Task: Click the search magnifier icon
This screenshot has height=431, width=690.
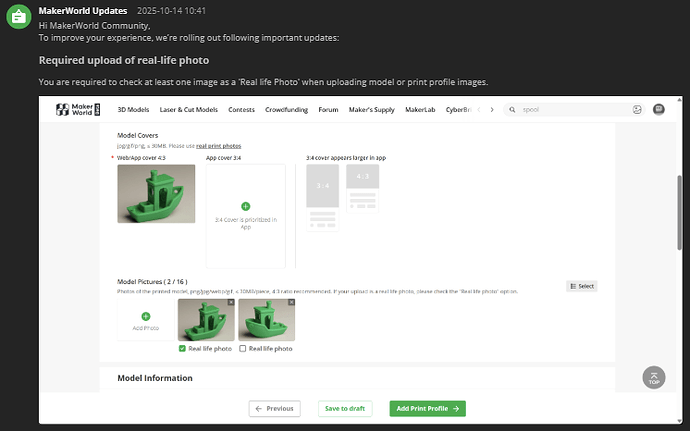Action: pyautogui.click(x=512, y=110)
